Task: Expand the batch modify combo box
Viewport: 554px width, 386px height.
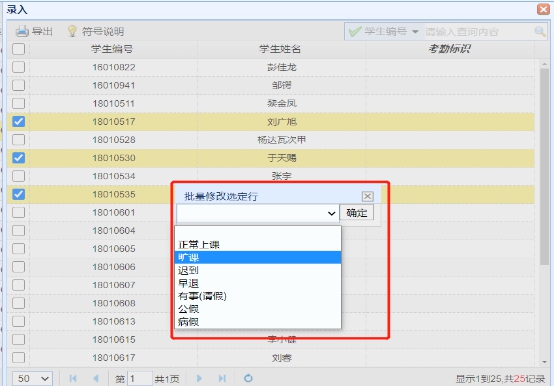Action: click(x=257, y=213)
